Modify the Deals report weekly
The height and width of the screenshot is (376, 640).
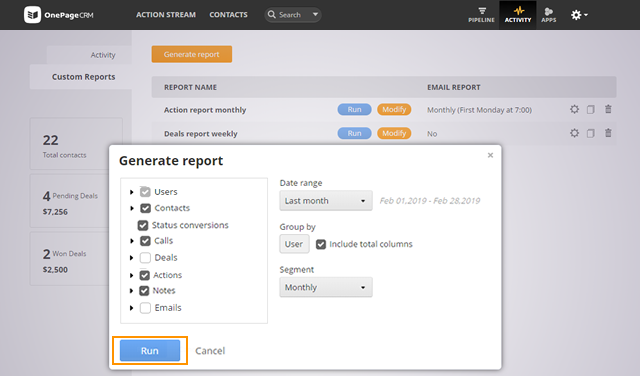(394, 133)
